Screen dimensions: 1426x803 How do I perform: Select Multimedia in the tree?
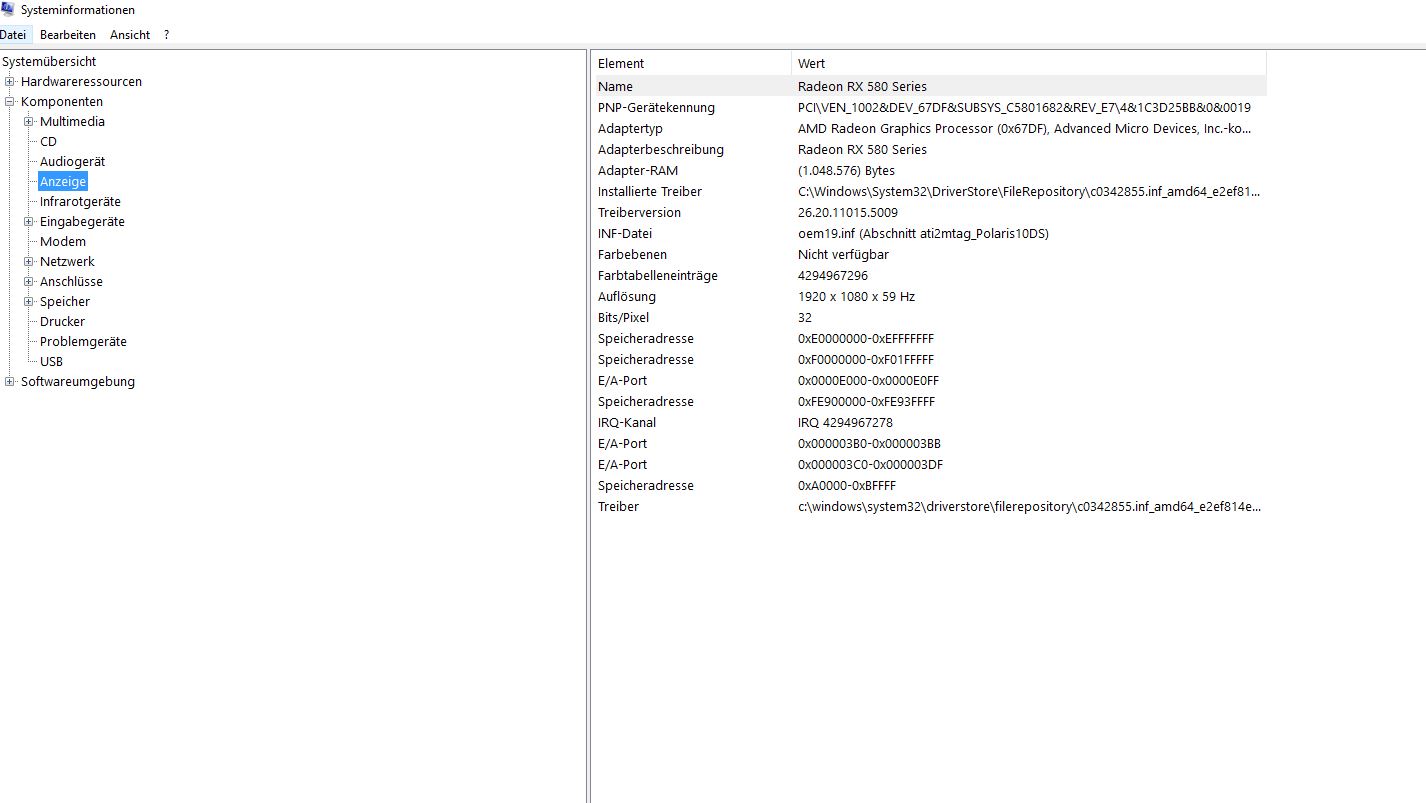[72, 122]
